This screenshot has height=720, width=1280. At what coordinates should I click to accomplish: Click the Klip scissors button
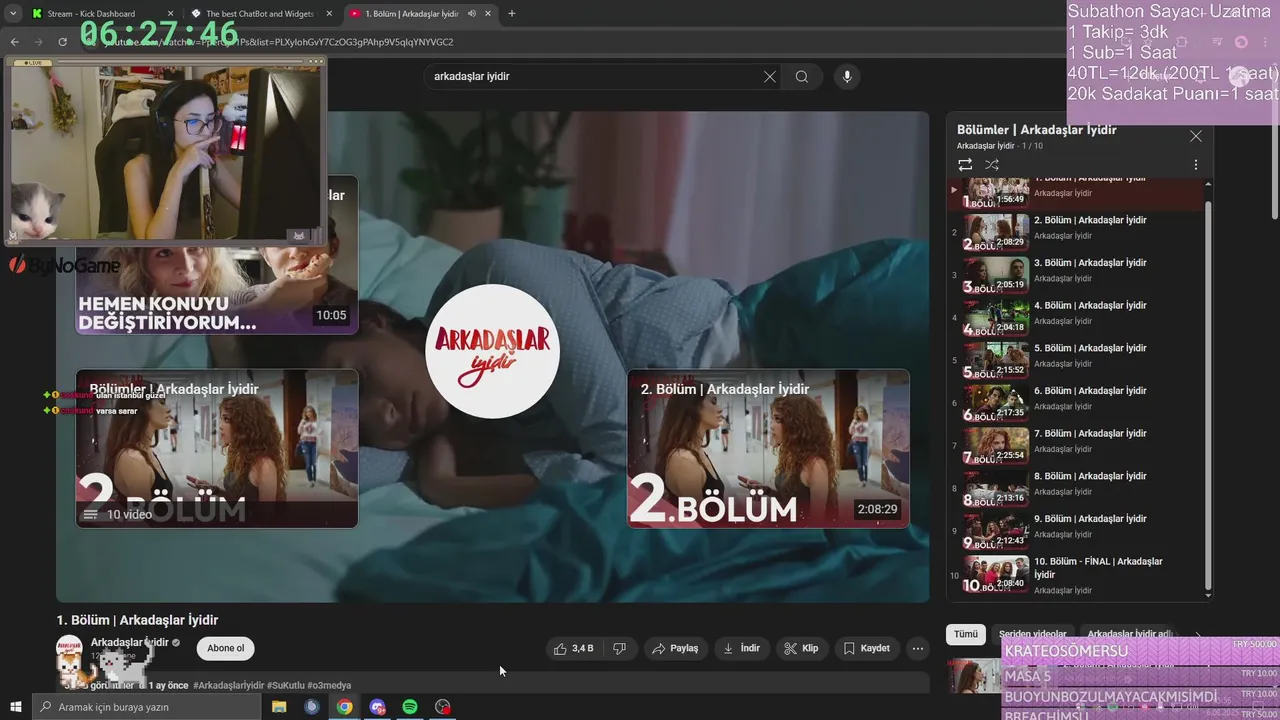pyautogui.click(x=801, y=648)
